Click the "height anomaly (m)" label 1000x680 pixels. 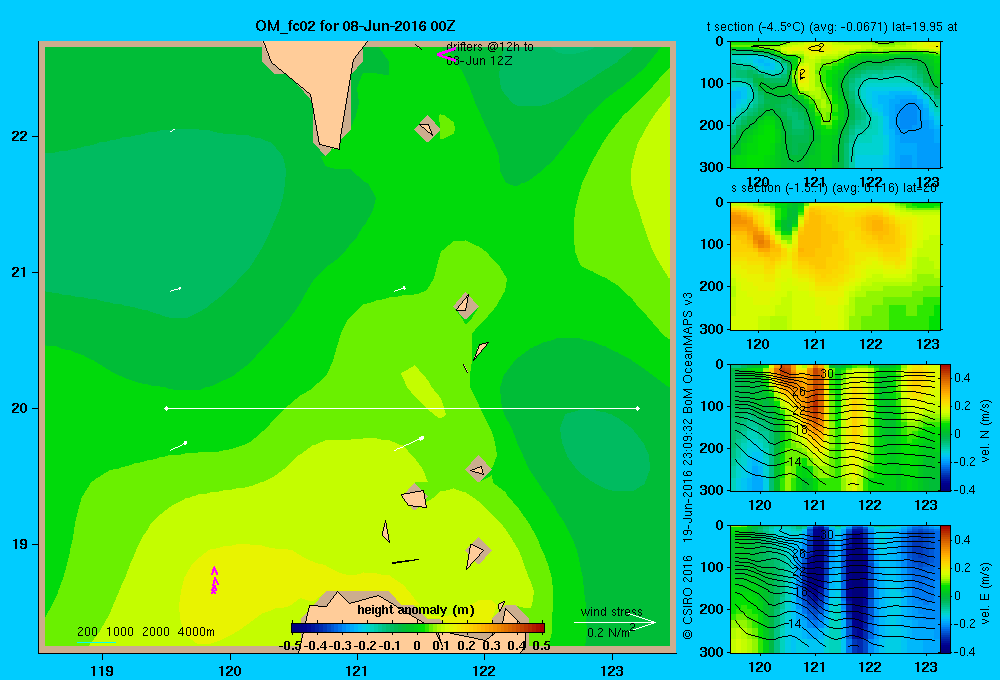[416, 610]
